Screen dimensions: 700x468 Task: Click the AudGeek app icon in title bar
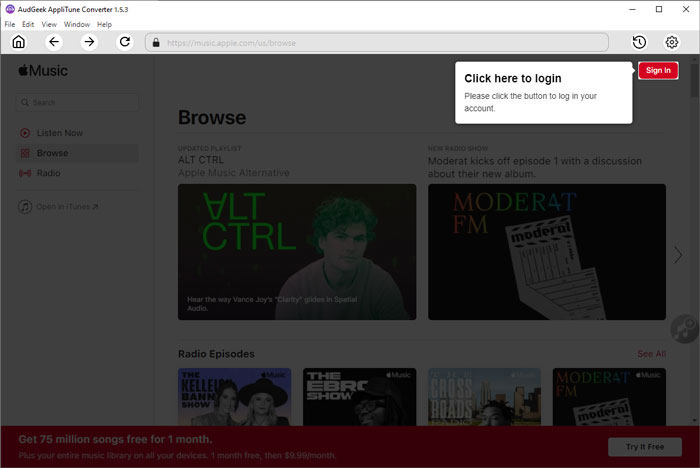pyautogui.click(x=10, y=9)
